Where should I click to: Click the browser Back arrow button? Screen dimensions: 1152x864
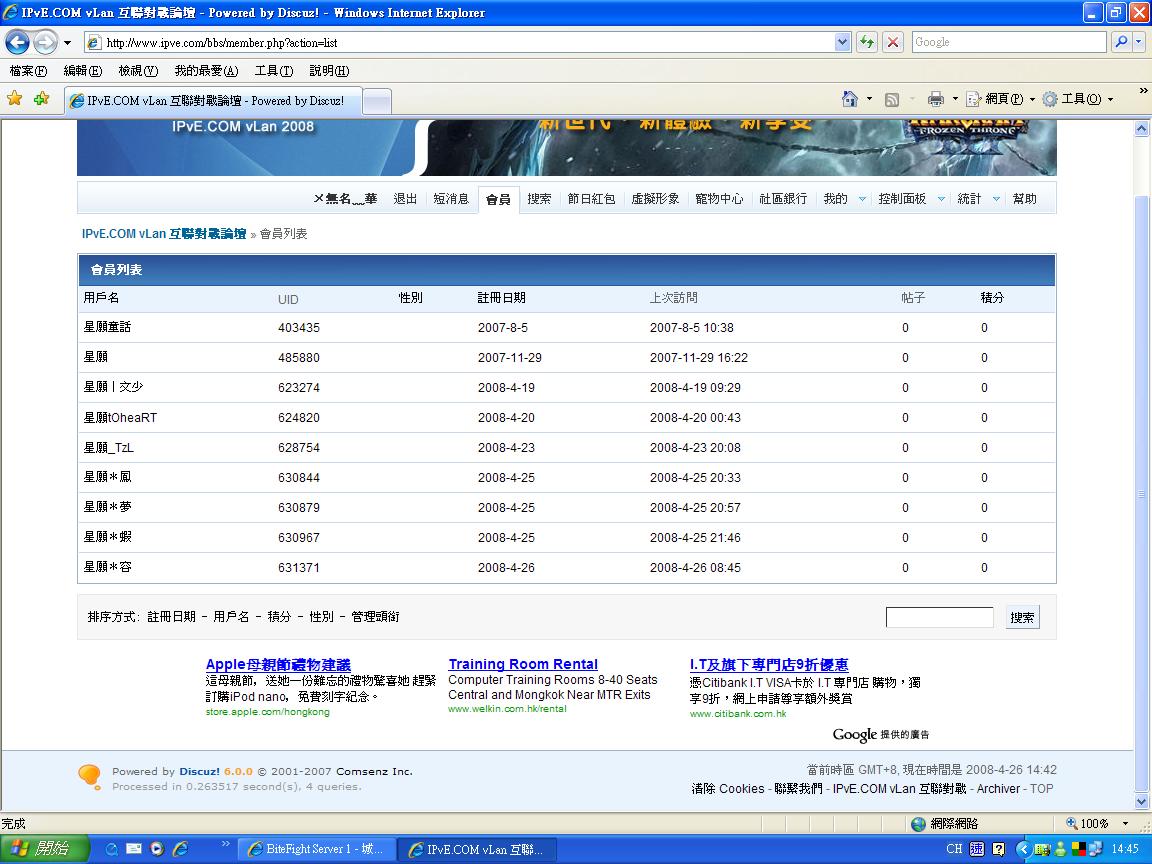pos(18,42)
